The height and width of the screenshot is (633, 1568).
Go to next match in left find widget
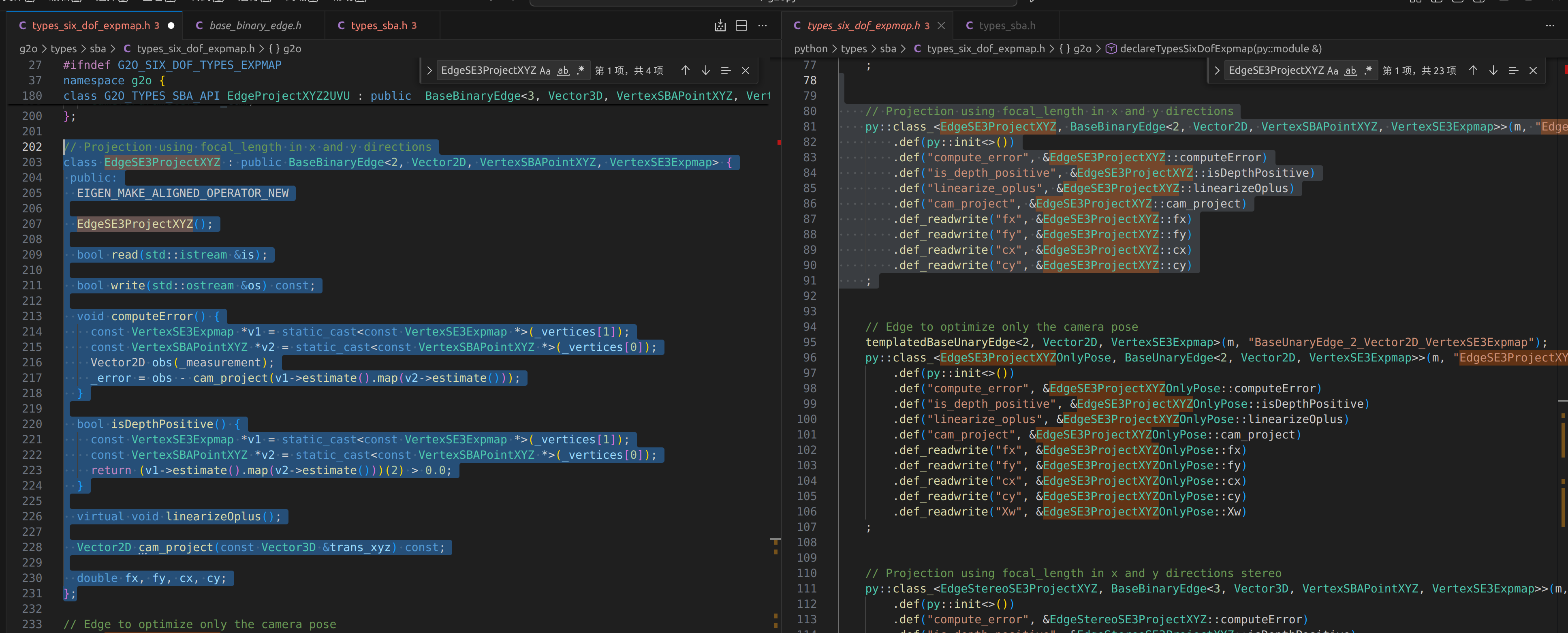[x=705, y=71]
